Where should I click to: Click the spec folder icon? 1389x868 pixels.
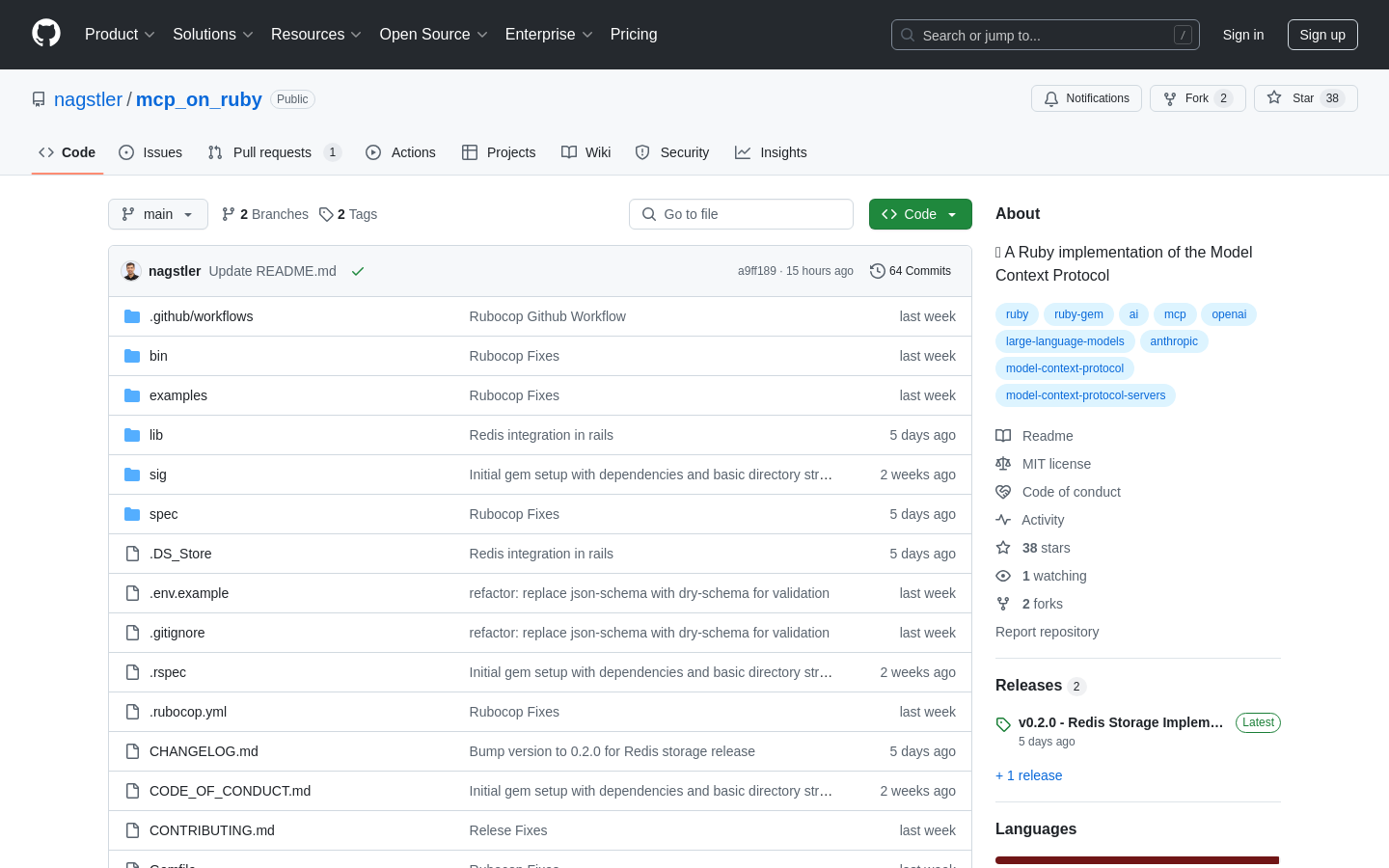[132, 514]
